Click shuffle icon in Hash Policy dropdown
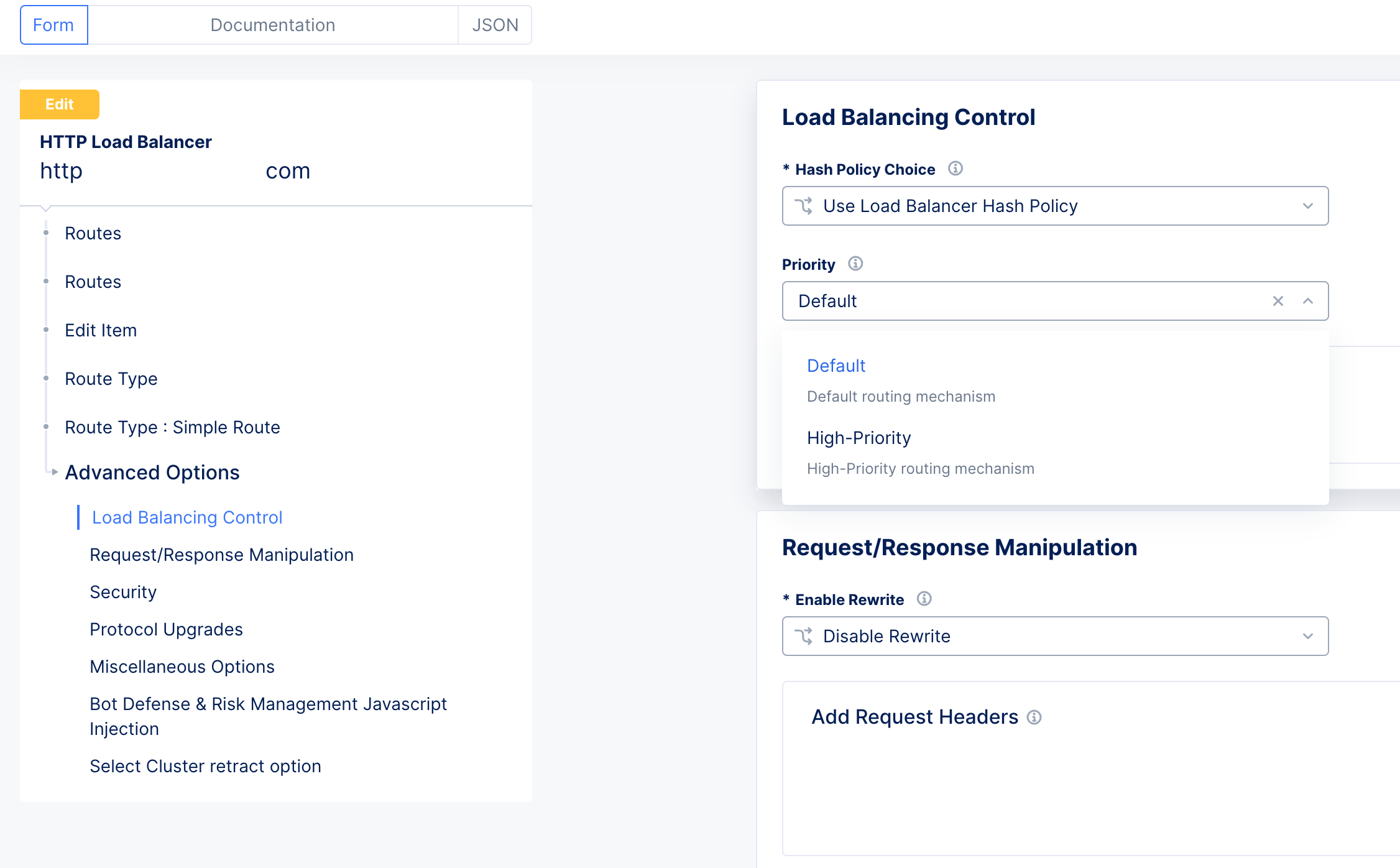The image size is (1400, 868). click(804, 206)
